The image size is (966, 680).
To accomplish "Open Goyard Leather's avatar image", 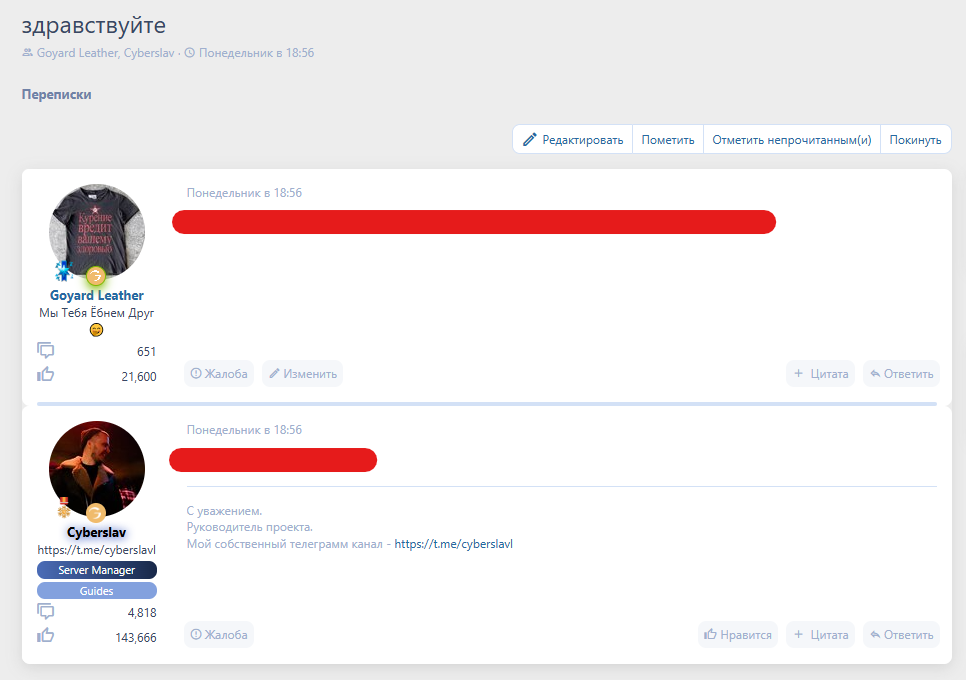I will (x=97, y=231).
